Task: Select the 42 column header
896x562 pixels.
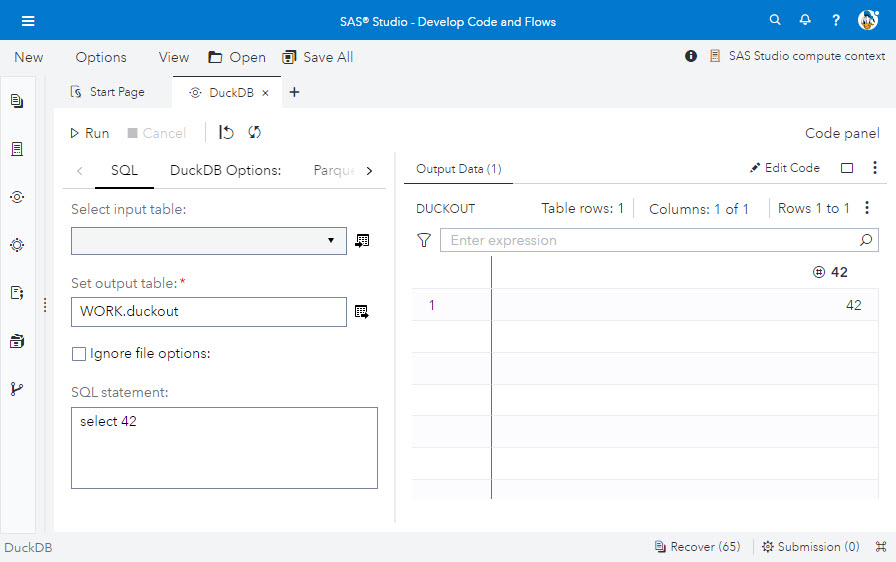Action: [685, 272]
